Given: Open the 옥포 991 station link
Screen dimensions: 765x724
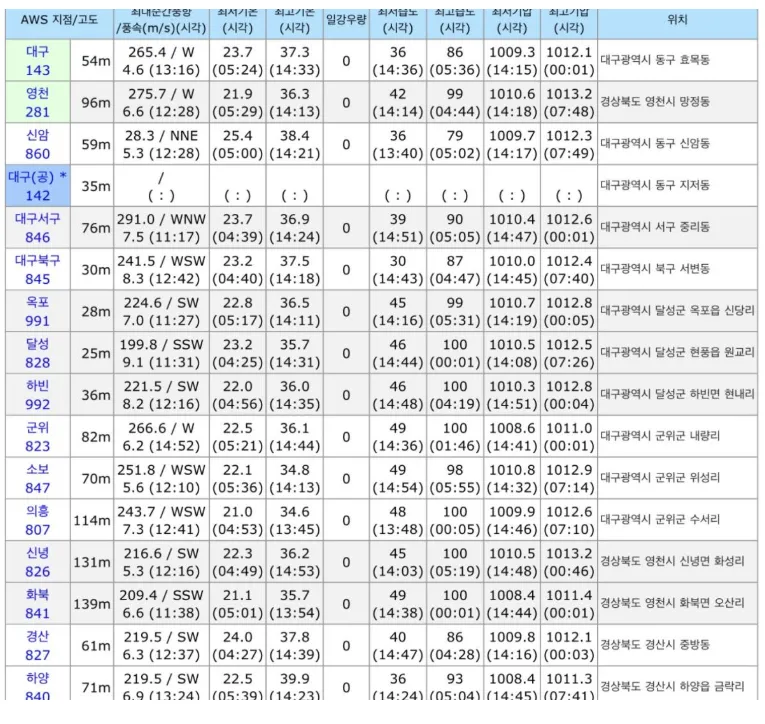Looking at the screenshot, I should pyautogui.click(x=38, y=311).
